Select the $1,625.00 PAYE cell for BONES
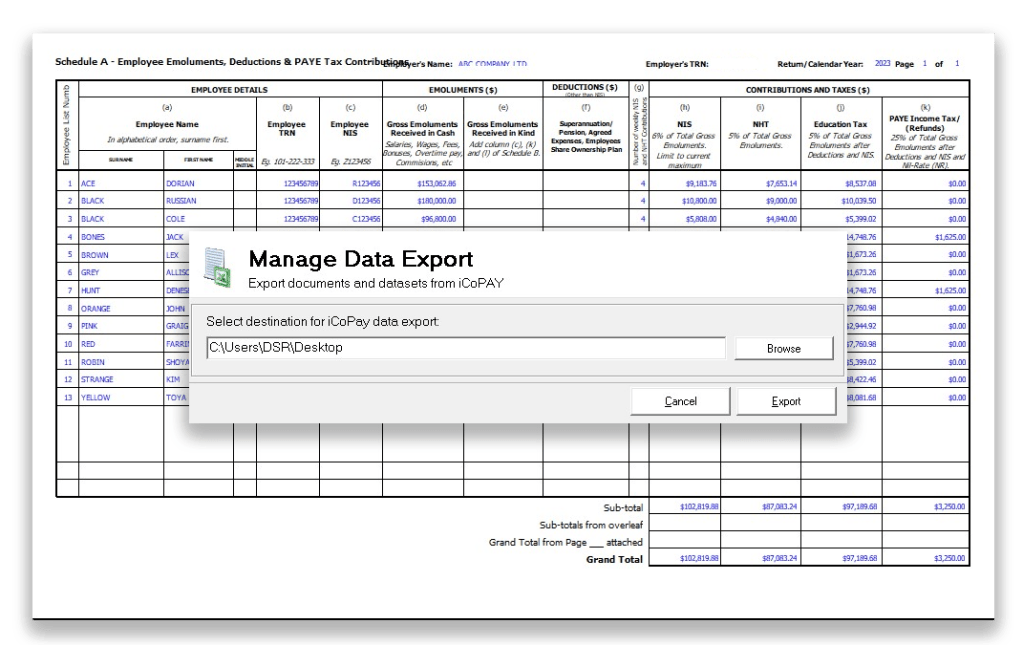Screen dimensions: 1023x645 pyautogui.click(x=925, y=237)
